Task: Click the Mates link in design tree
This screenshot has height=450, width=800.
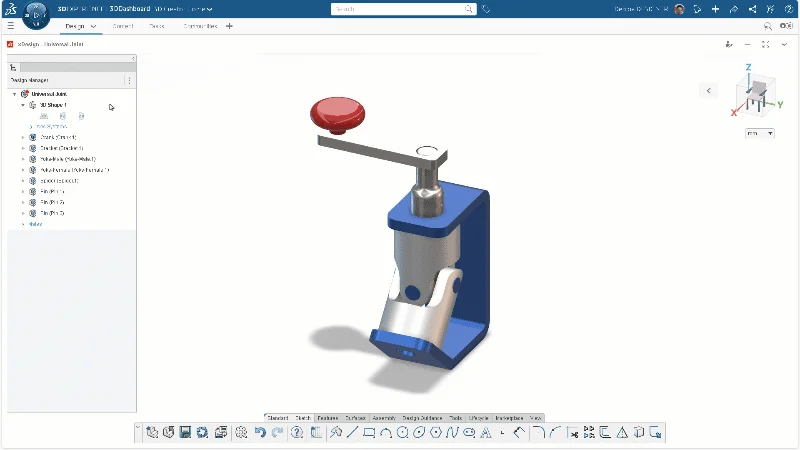Action: [36, 224]
